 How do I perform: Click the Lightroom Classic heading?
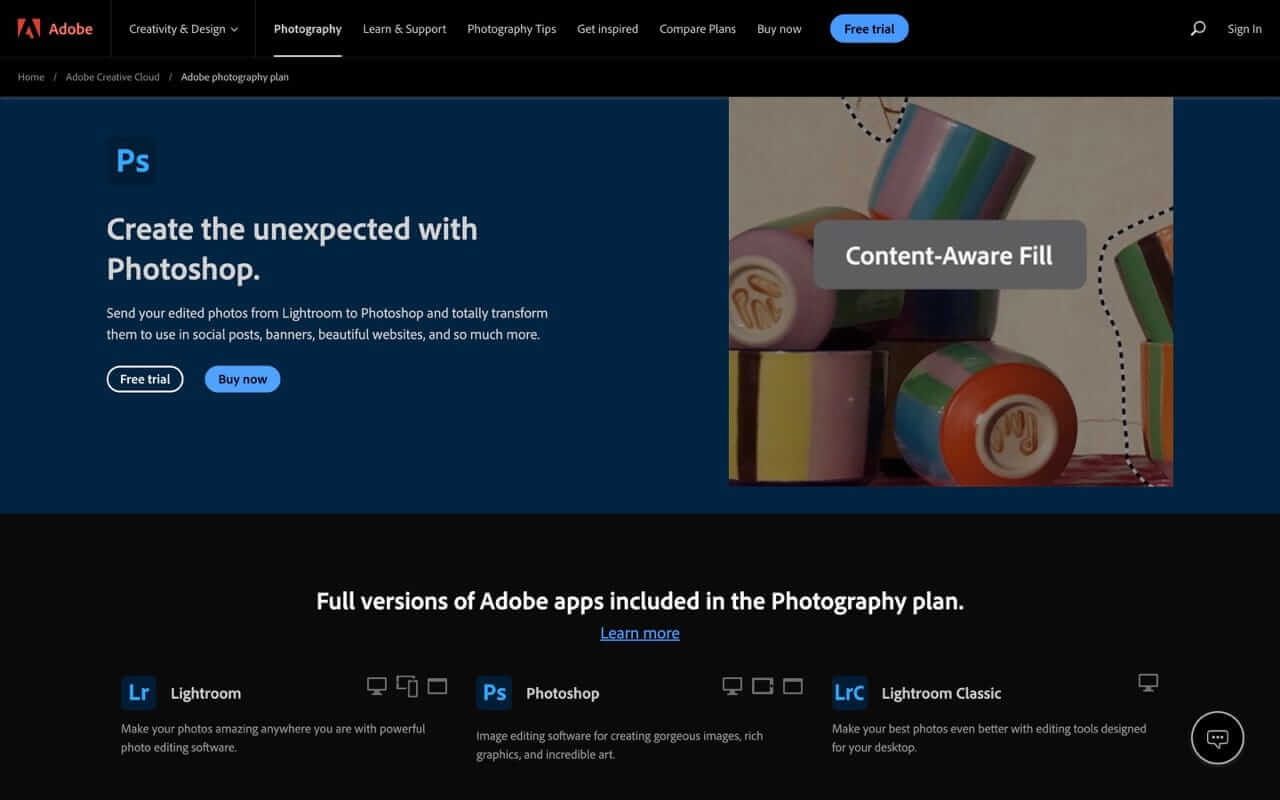[941, 693]
